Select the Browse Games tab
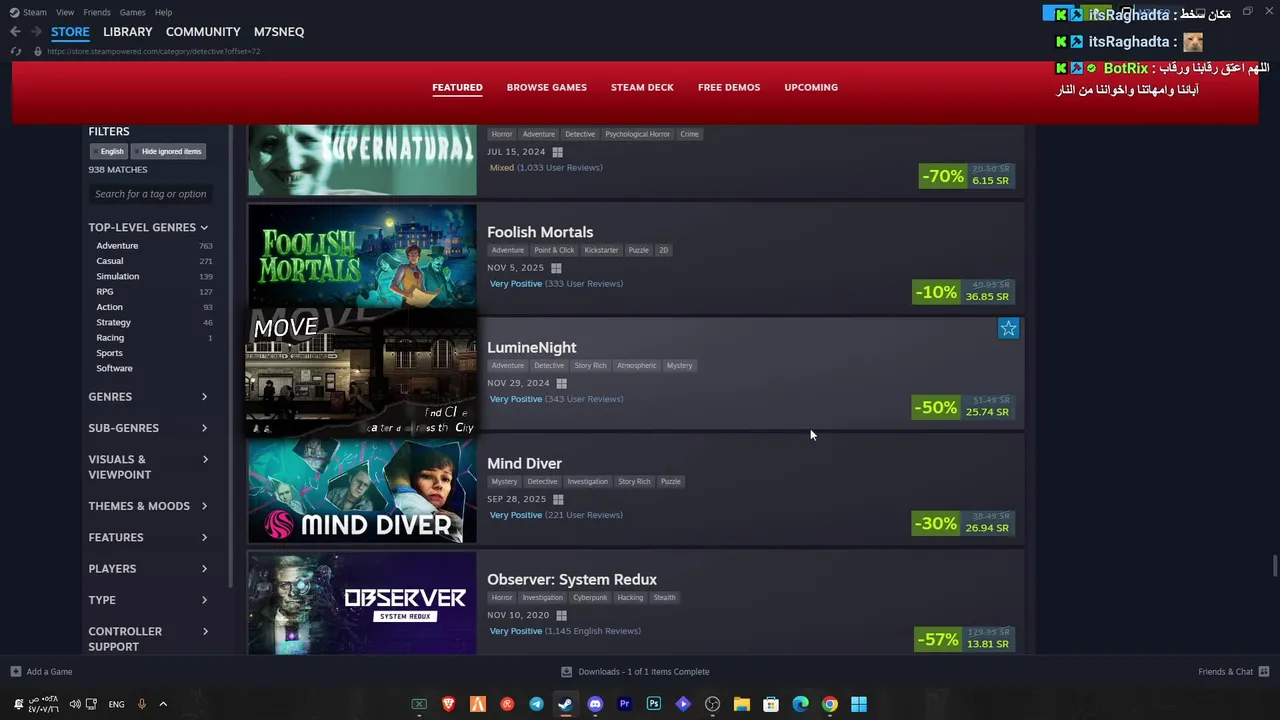The image size is (1280, 720). tap(547, 87)
